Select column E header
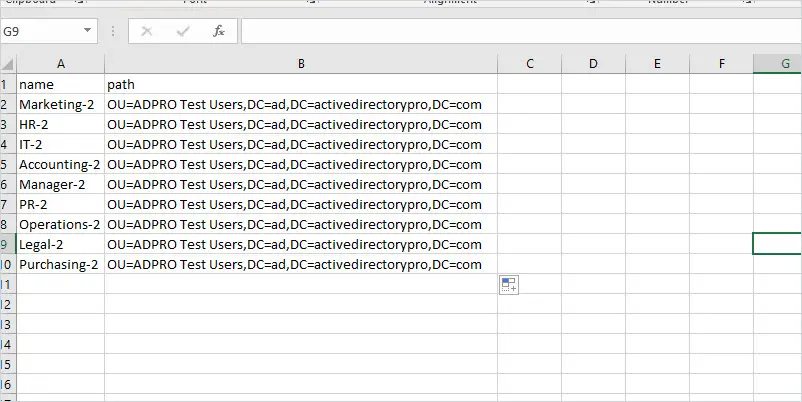802x402 pixels. click(x=657, y=64)
